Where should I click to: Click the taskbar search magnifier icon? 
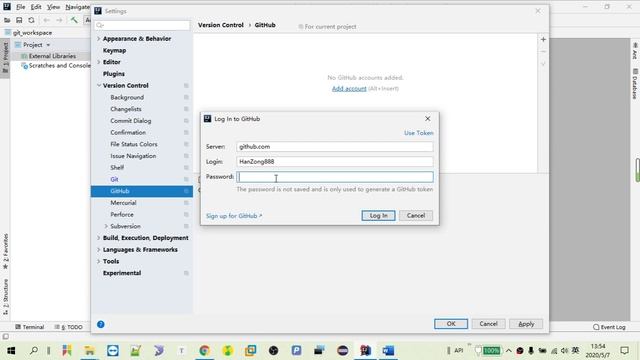34,351
